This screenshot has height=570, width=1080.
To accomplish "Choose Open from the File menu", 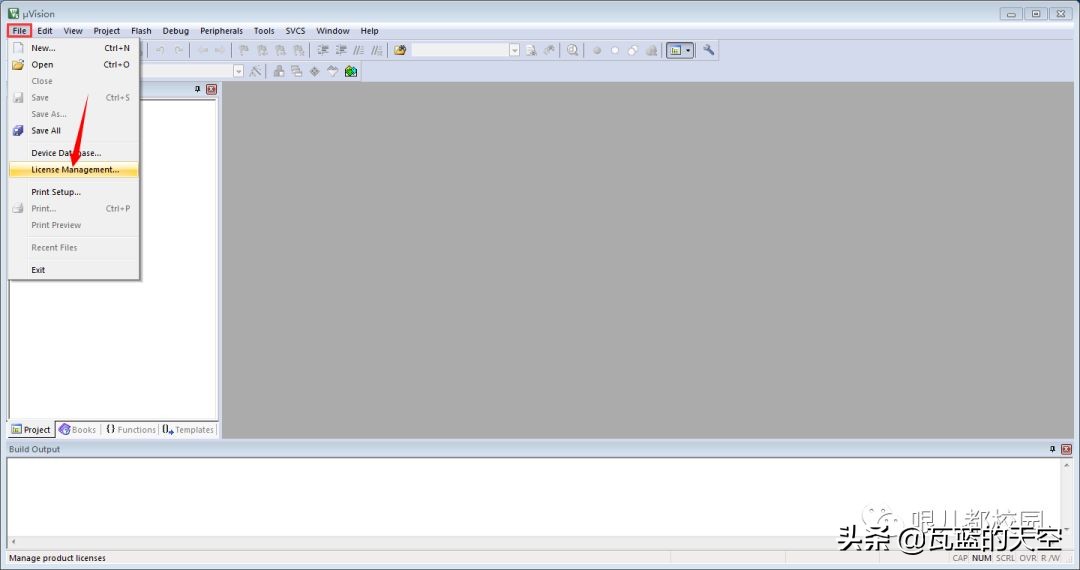I will coord(74,65).
